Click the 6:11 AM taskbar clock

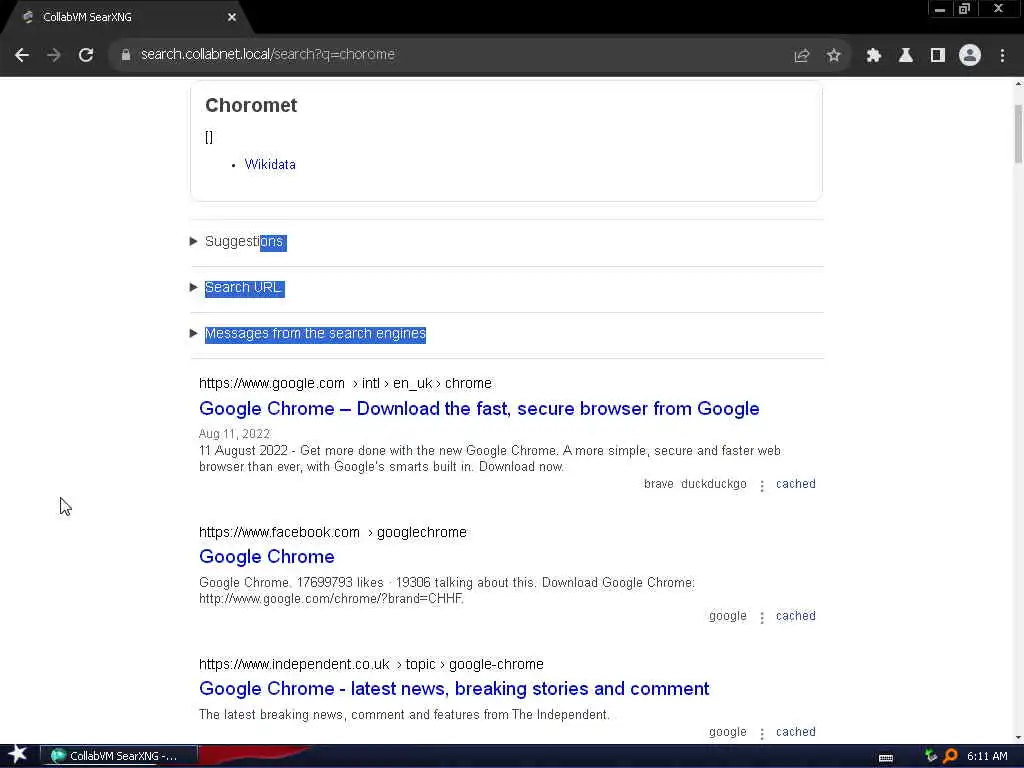(987, 756)
